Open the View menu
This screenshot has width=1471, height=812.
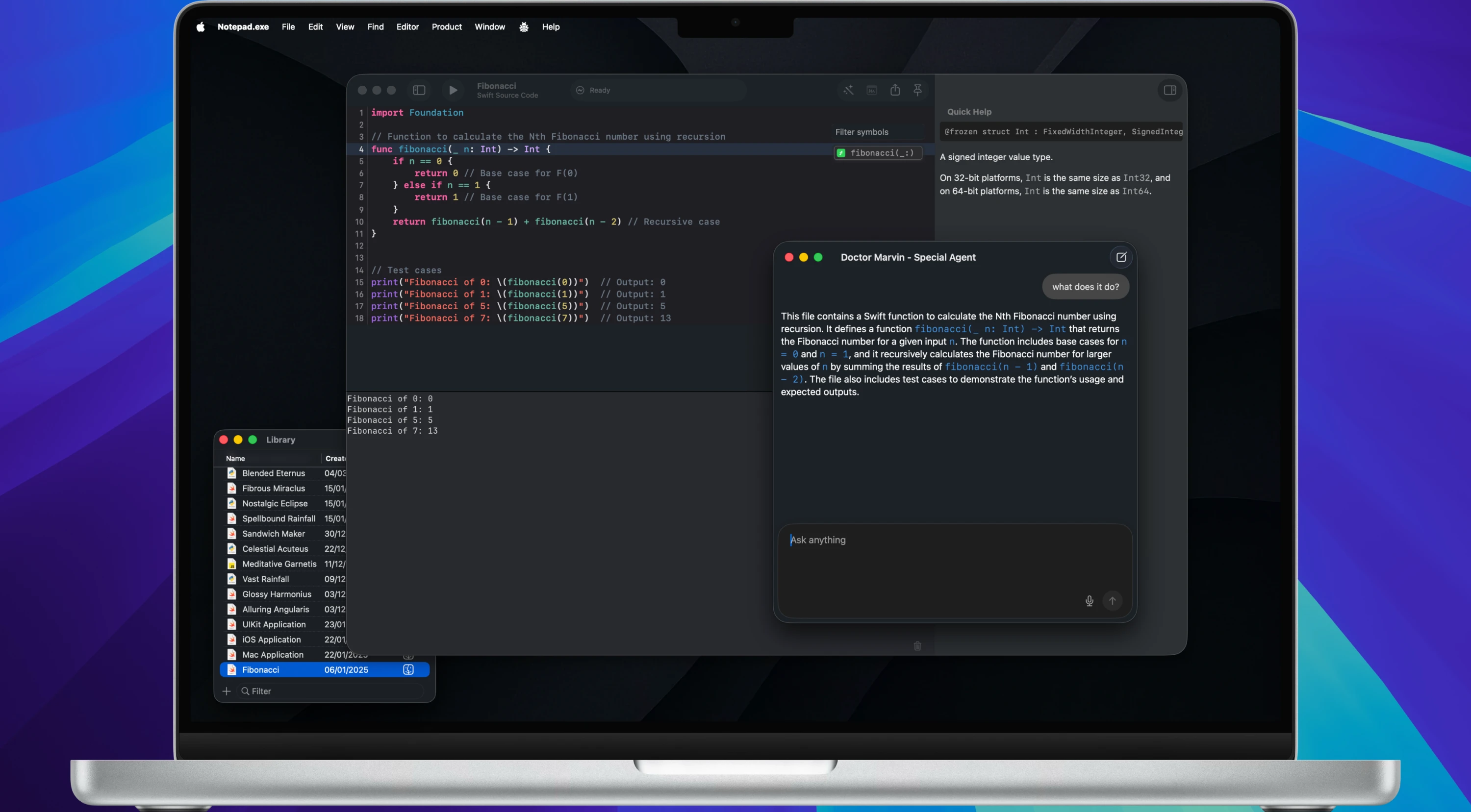pos(345,27)
